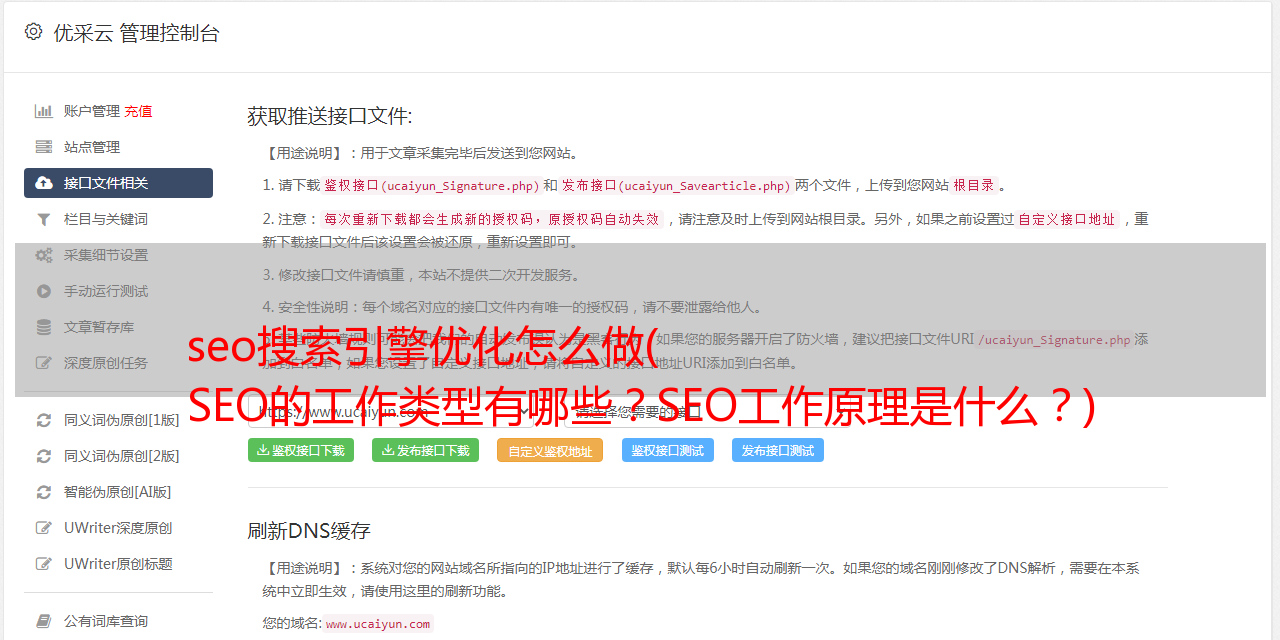This screenshot has width=1280, height=640.
Task: Click the gear icon beside 优采云 管理控制台
Action: coord(33,32)
